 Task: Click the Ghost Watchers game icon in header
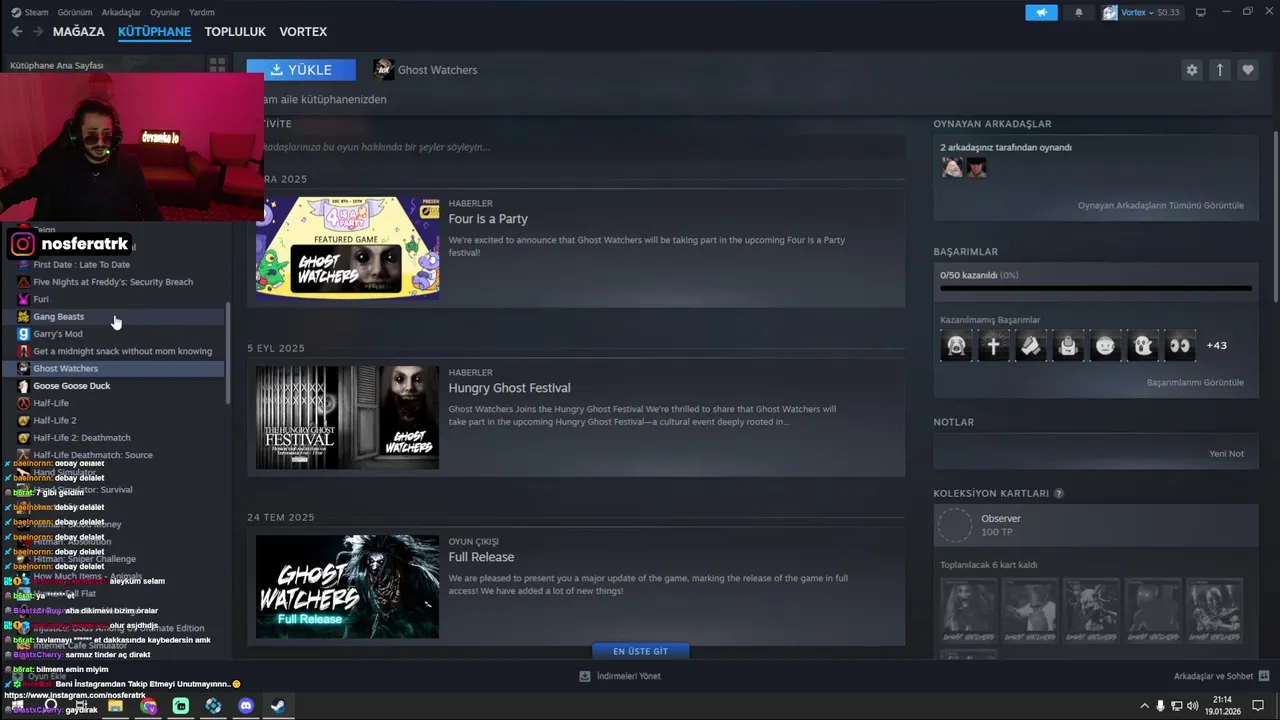(383, 69)
